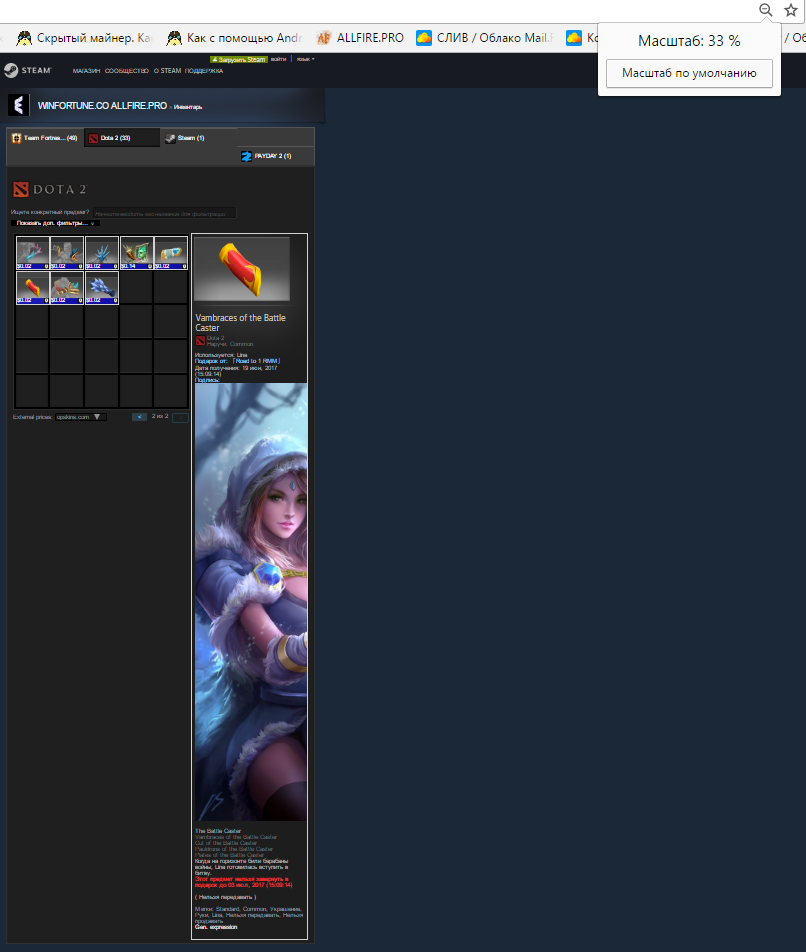Expand the язык language dropdown
The image size is (806, 952).
click(x=305, y=60)
